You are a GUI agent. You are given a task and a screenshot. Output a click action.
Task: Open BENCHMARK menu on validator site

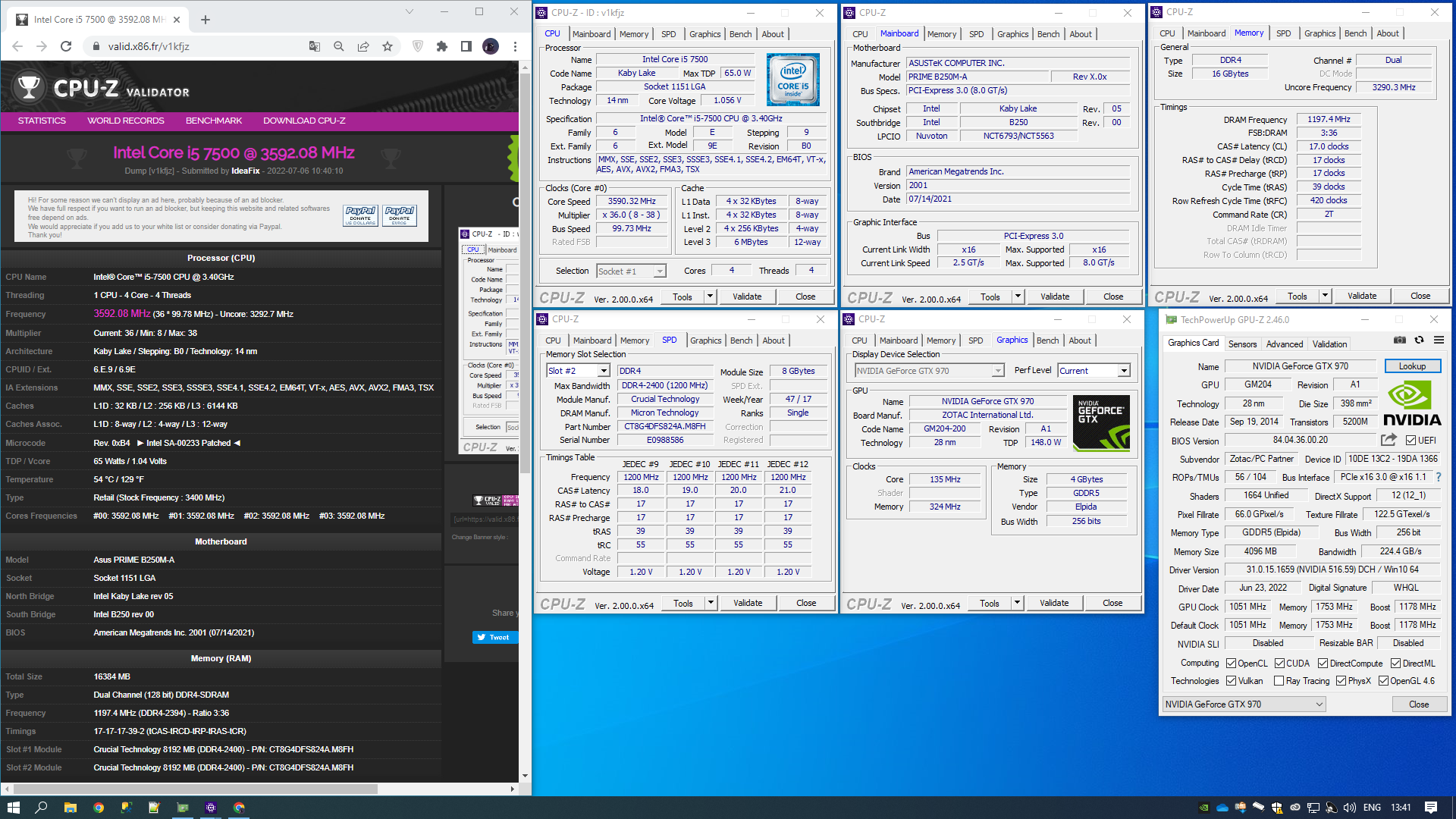click(214, 121)
